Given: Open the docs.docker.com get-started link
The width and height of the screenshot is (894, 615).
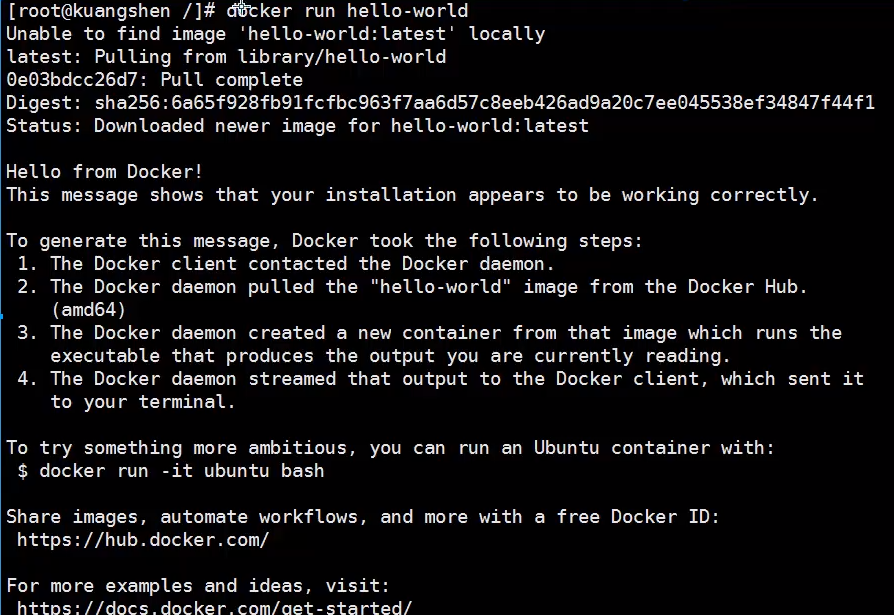Looking at the screenshot, I should 214,607.
